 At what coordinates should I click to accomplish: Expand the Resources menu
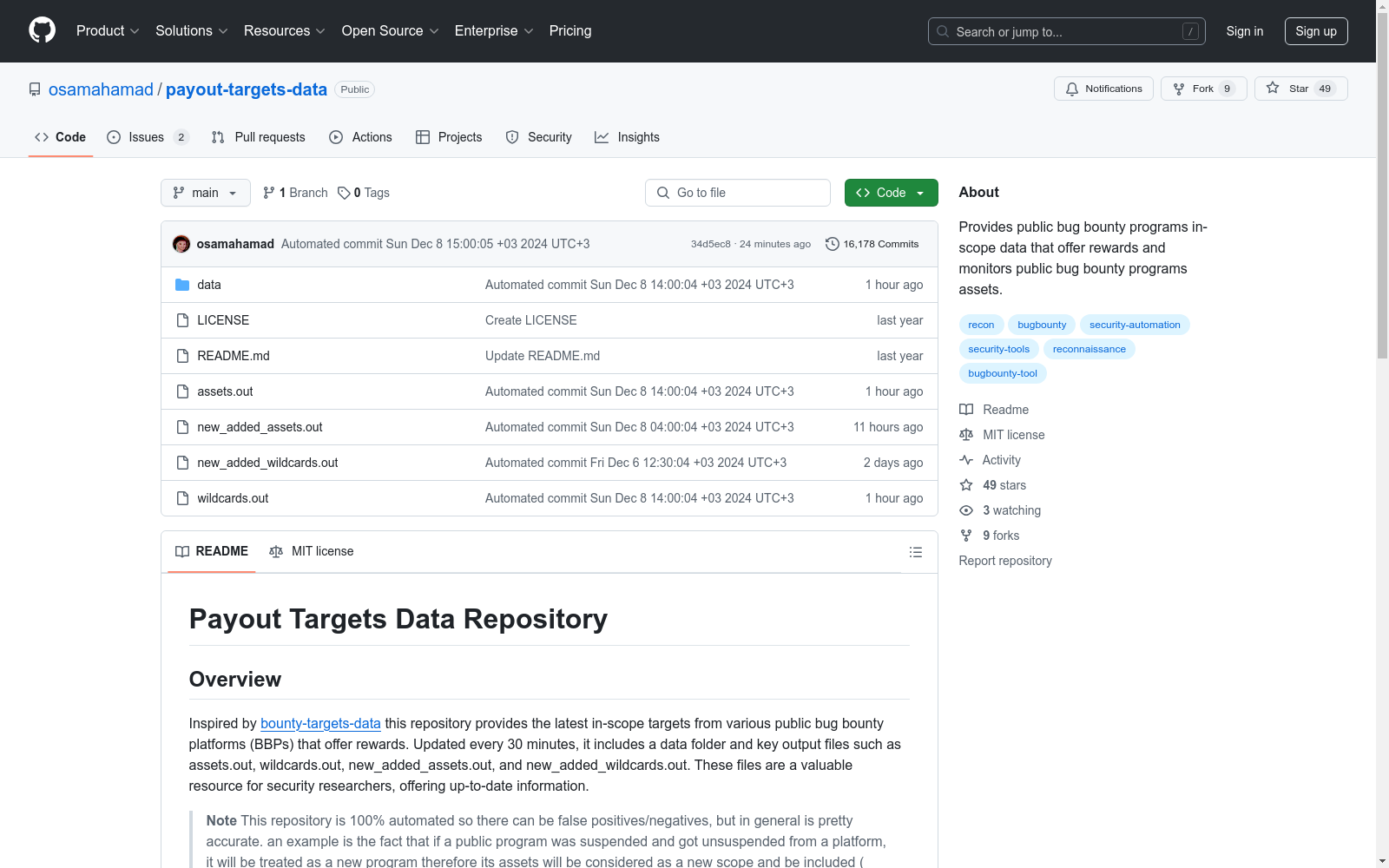285,31
